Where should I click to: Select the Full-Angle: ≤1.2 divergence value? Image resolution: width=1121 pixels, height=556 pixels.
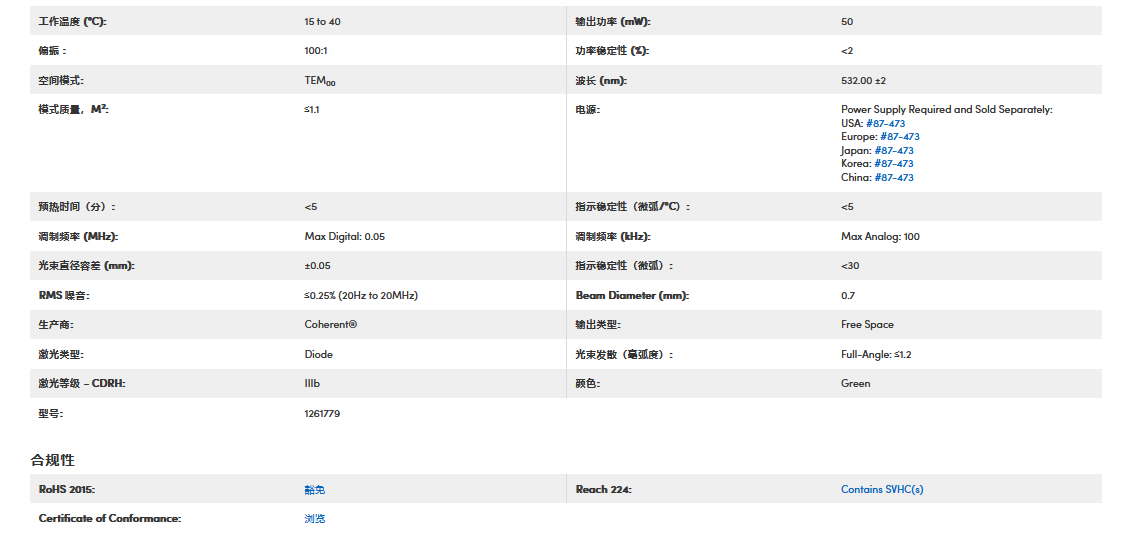876,354
